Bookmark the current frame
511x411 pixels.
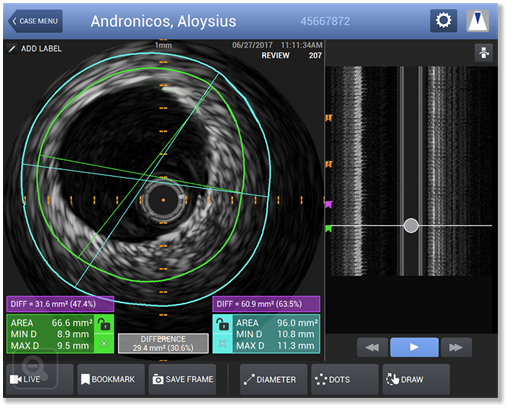pyautogui.click(x=111, y=379)
